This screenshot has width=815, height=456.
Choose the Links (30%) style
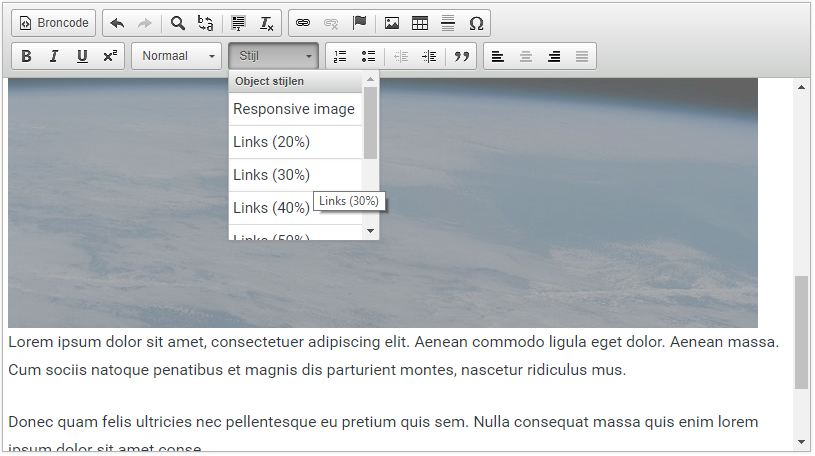(295, 175)
